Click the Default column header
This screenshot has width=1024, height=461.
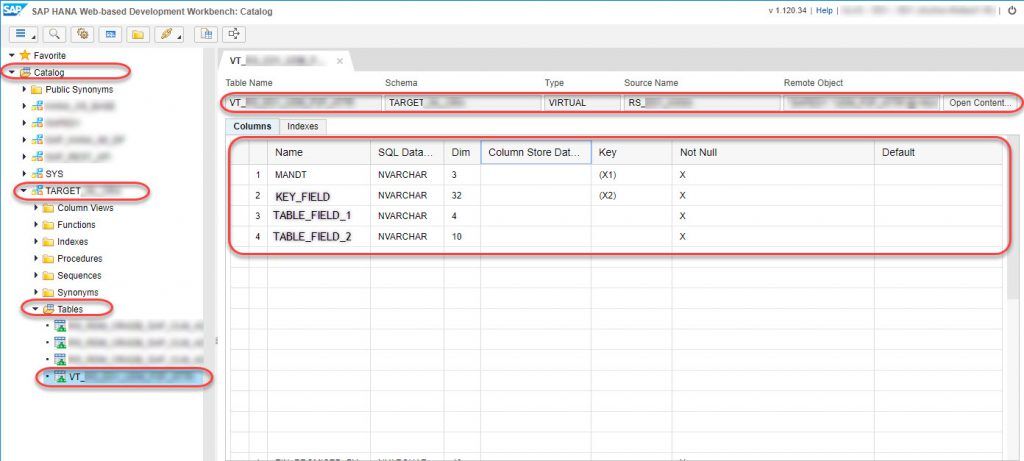(938, 152)
